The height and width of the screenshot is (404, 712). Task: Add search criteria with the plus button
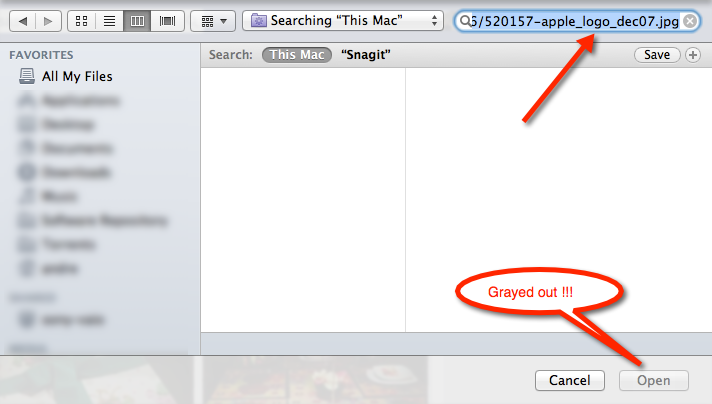693,55
